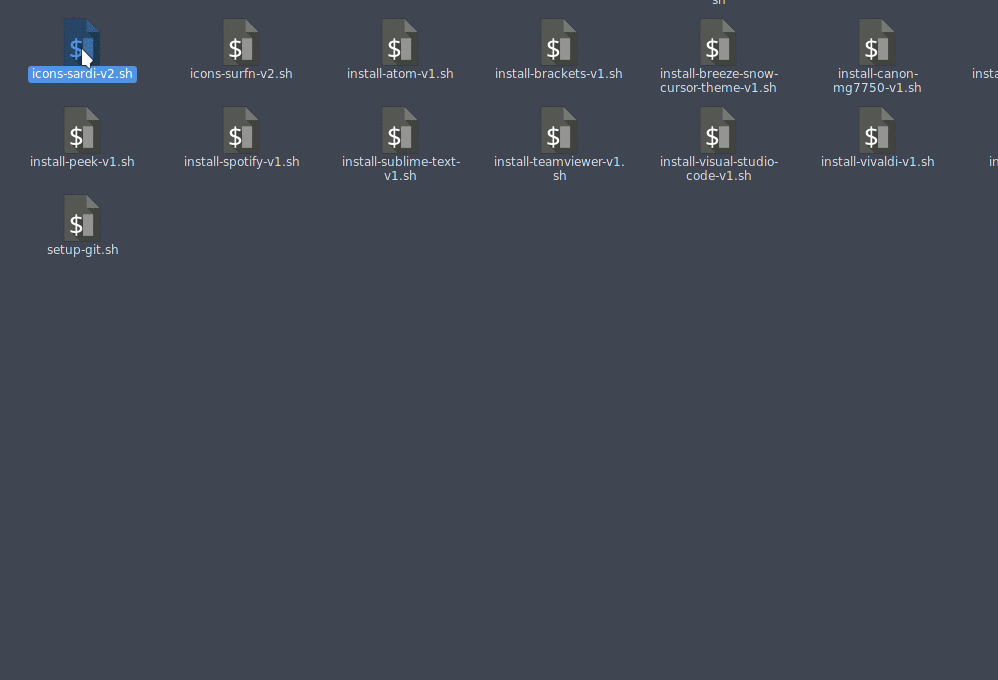Select the install-canon-mg7750-v1.sh file icon
Screen dimensions: 998x680
(878, 42)
